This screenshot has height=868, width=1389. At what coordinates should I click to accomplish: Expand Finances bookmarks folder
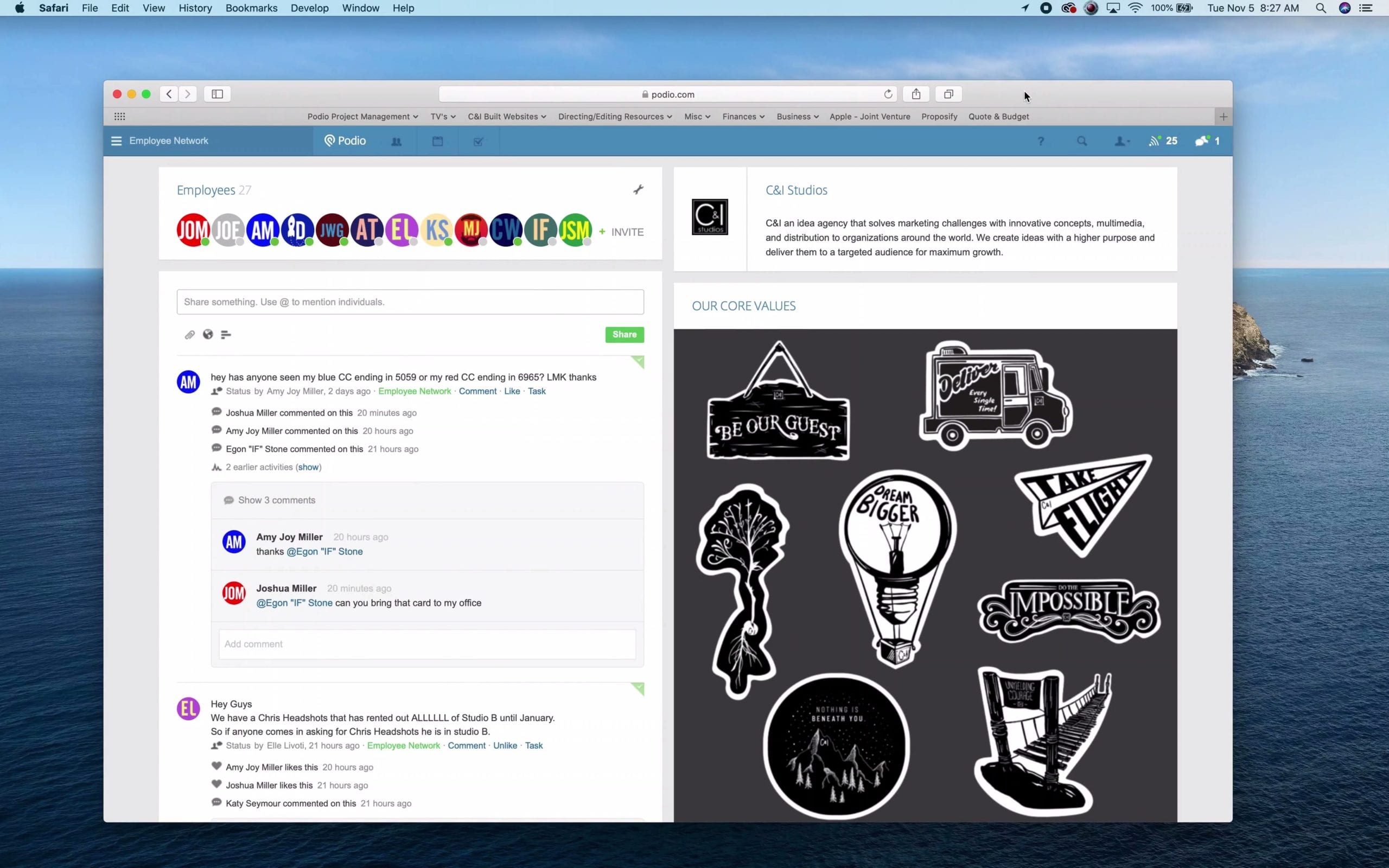tap(743, 117)
